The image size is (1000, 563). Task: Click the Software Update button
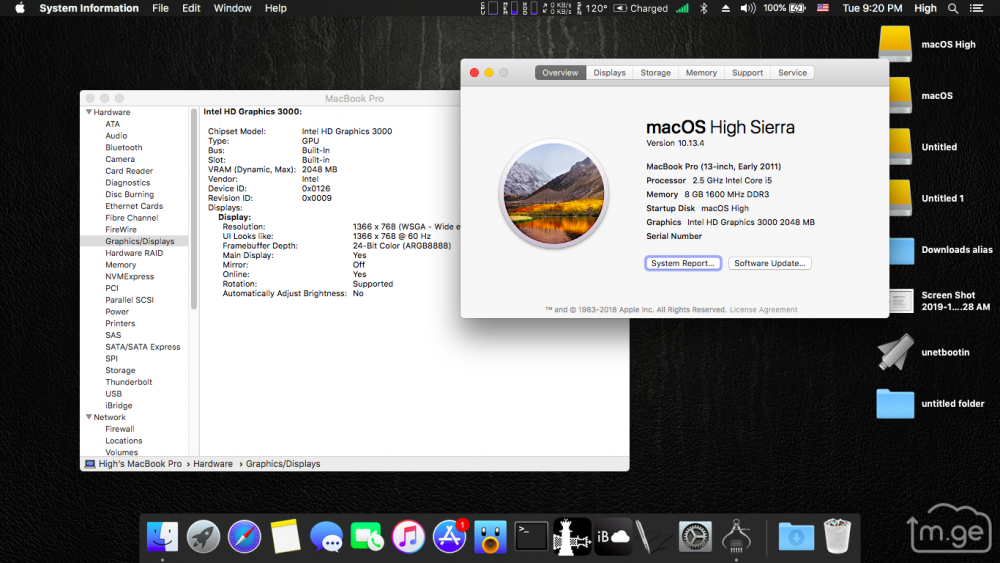tap(769, 263)
